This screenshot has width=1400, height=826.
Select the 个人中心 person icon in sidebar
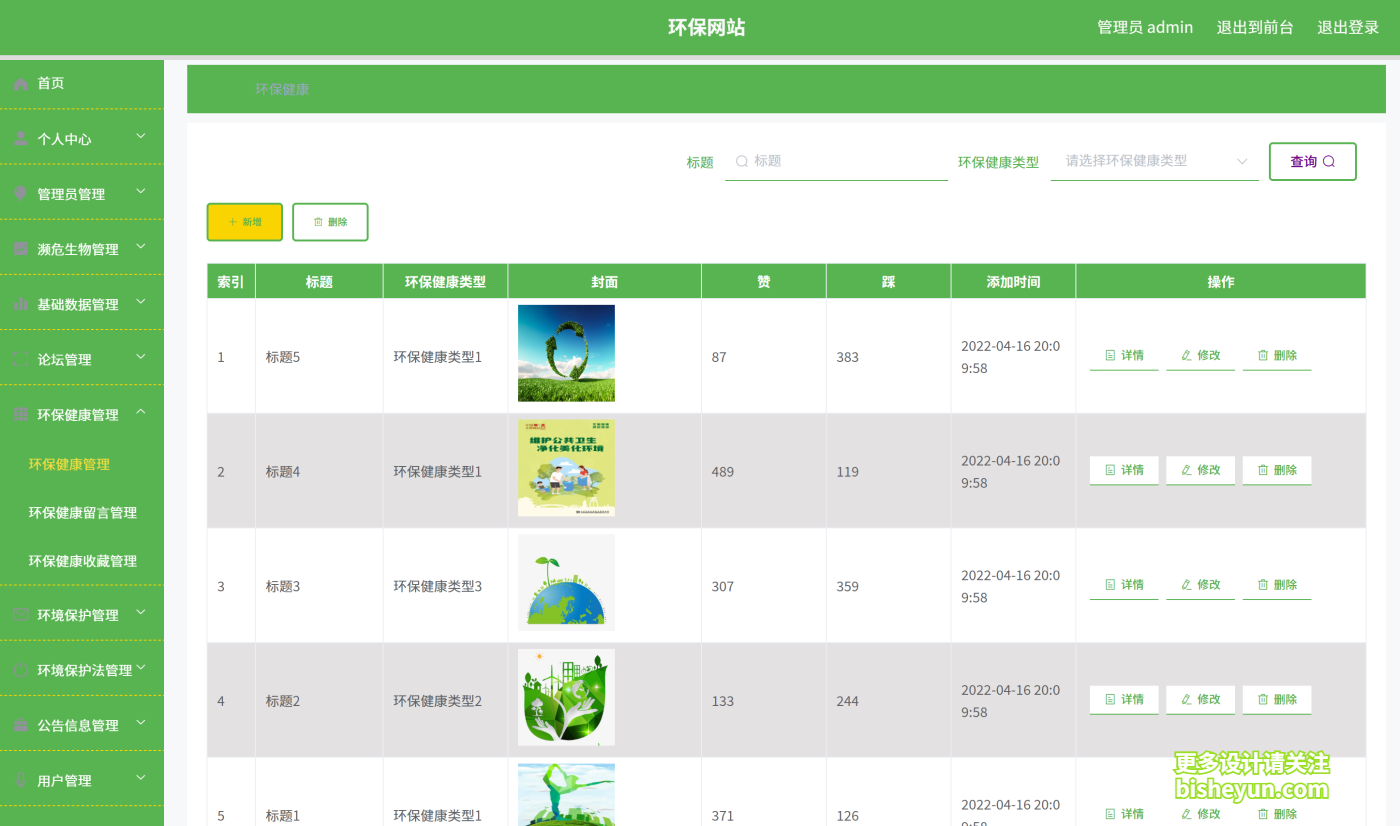(20, 139)
